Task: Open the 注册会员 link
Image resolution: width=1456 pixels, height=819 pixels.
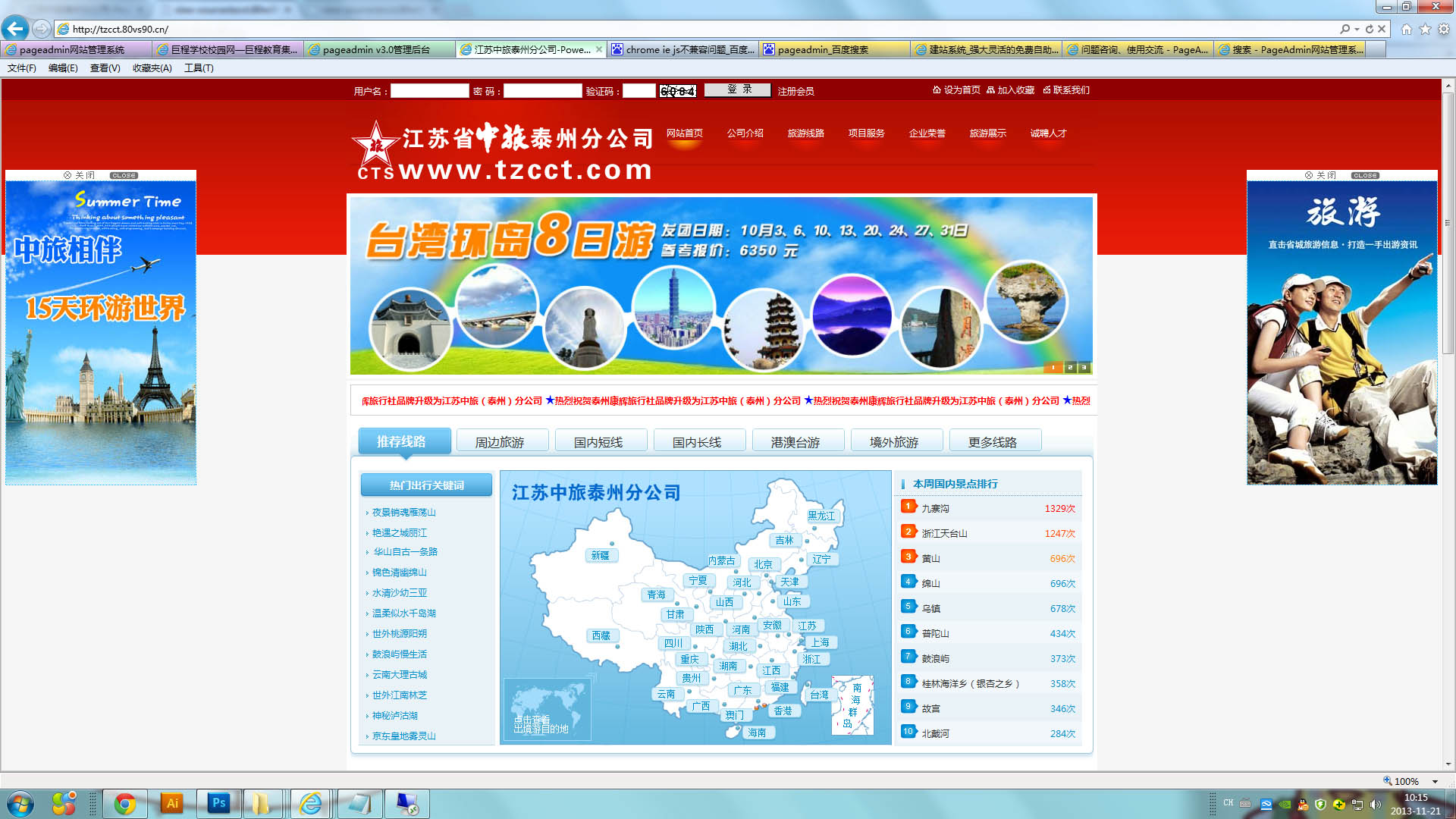Action: [795, 91]
